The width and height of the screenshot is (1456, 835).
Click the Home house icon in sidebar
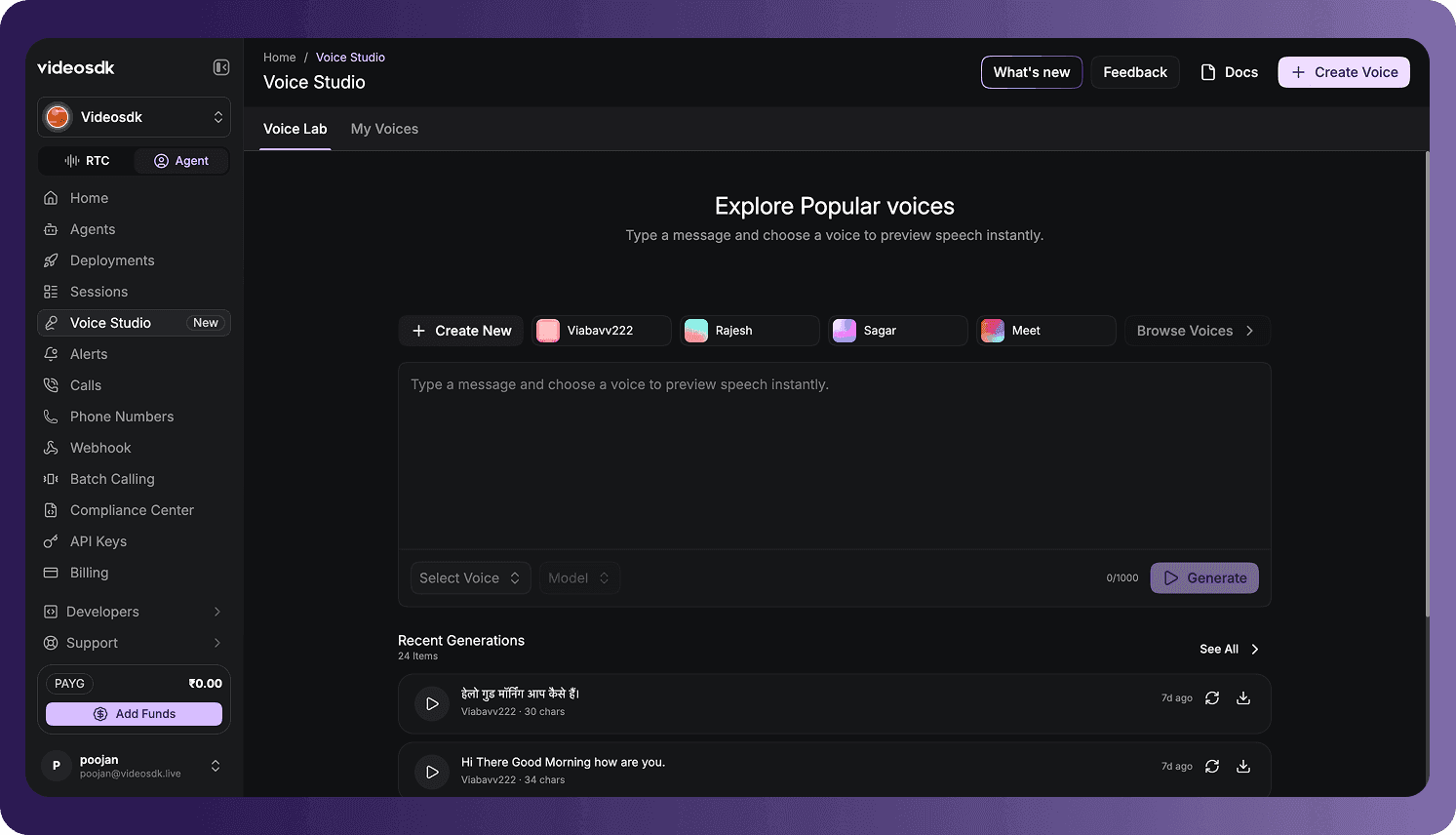(x=51, y=198)
